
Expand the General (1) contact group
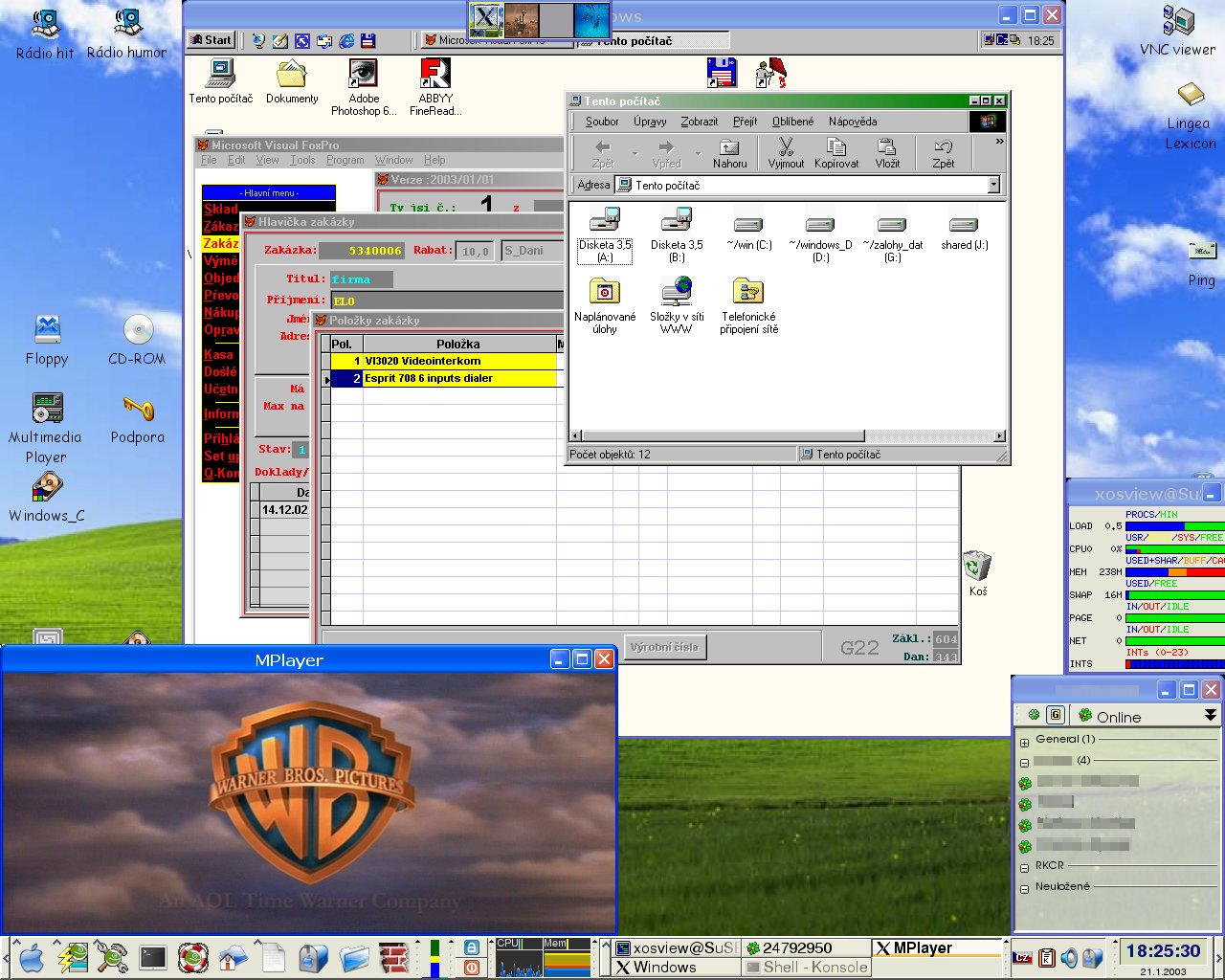click(1025, 742)
